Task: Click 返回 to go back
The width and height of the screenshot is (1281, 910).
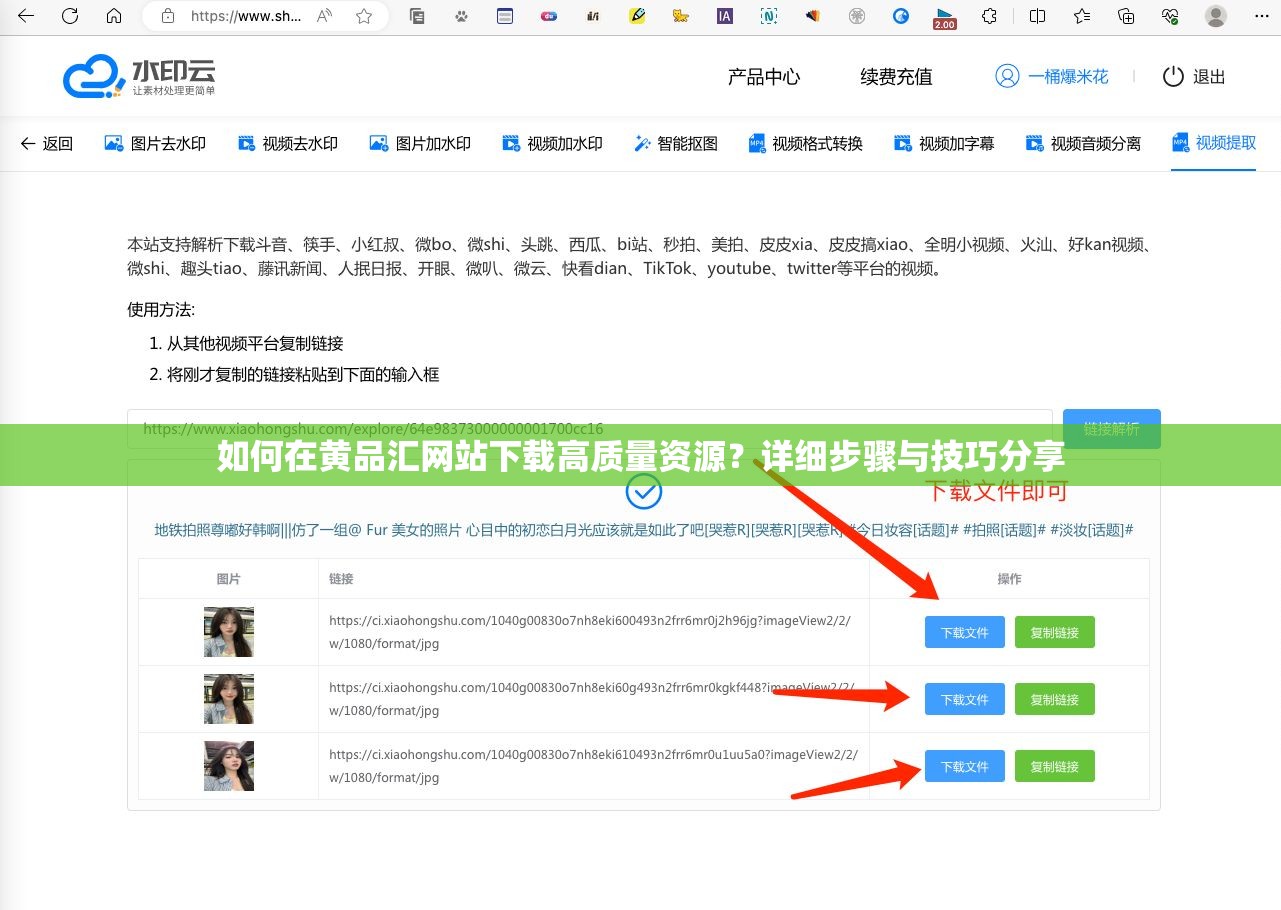Action: pyautogui.click(x=47, y=144)
